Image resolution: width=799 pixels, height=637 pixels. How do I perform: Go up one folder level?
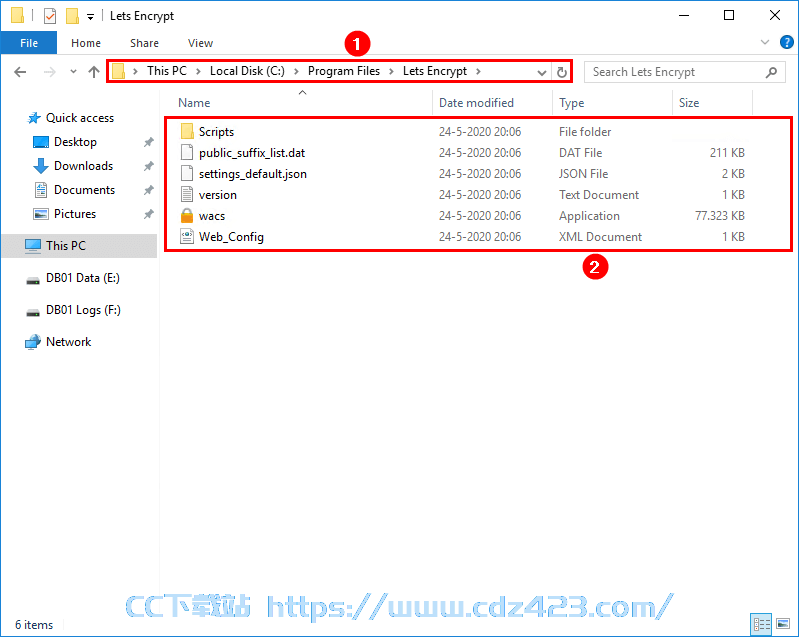pos(94,72)
